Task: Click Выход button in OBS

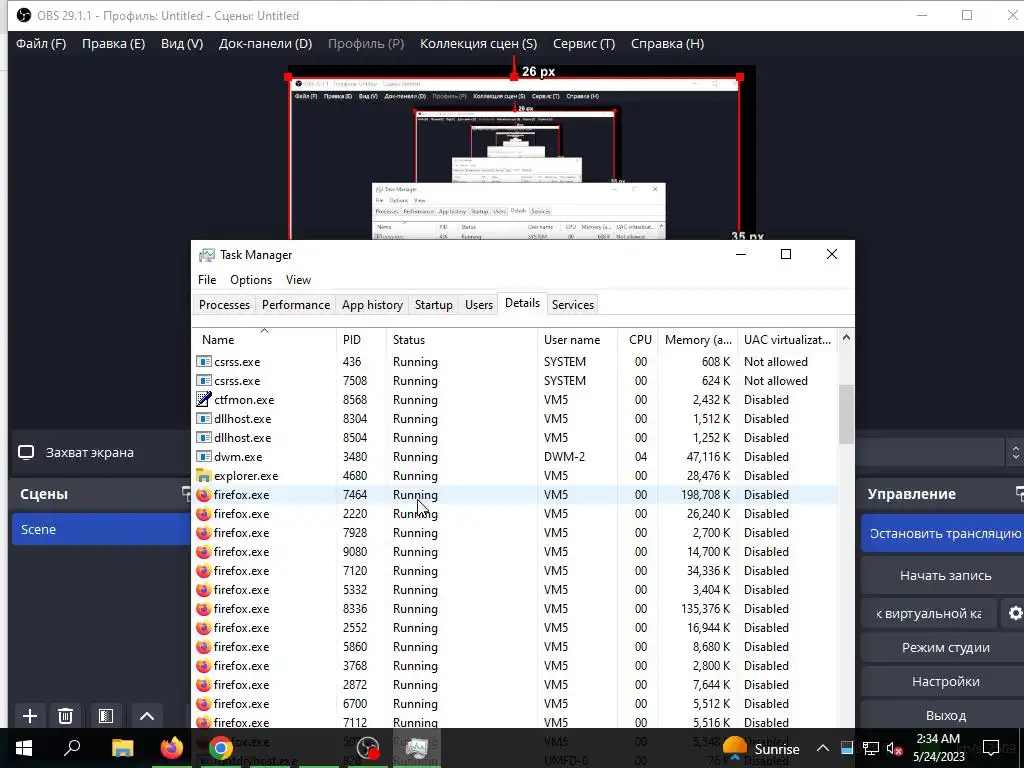Action: pos(942,715)
